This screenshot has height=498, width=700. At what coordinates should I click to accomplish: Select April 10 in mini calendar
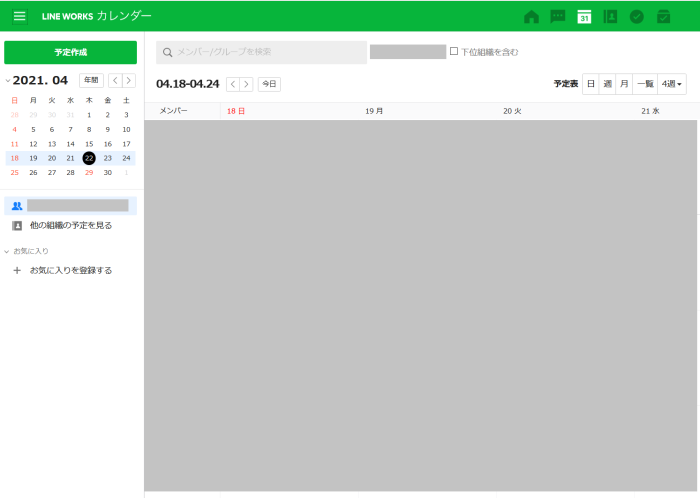click(126, 129)
